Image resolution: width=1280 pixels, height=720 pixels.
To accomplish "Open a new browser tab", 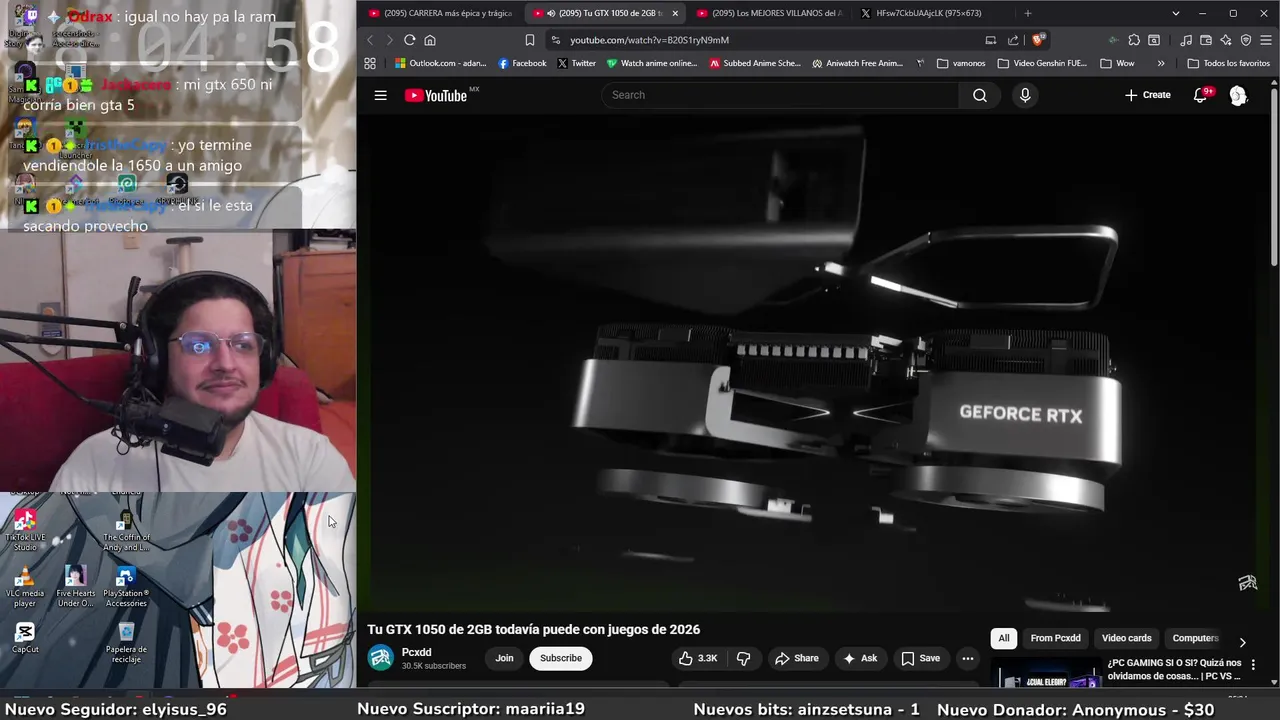I will 1027,13.
